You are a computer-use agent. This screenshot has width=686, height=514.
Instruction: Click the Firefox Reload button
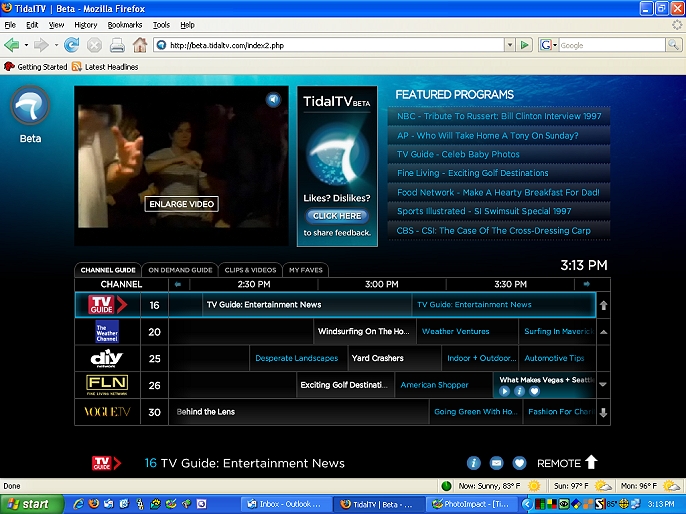(x=72, y=45)
